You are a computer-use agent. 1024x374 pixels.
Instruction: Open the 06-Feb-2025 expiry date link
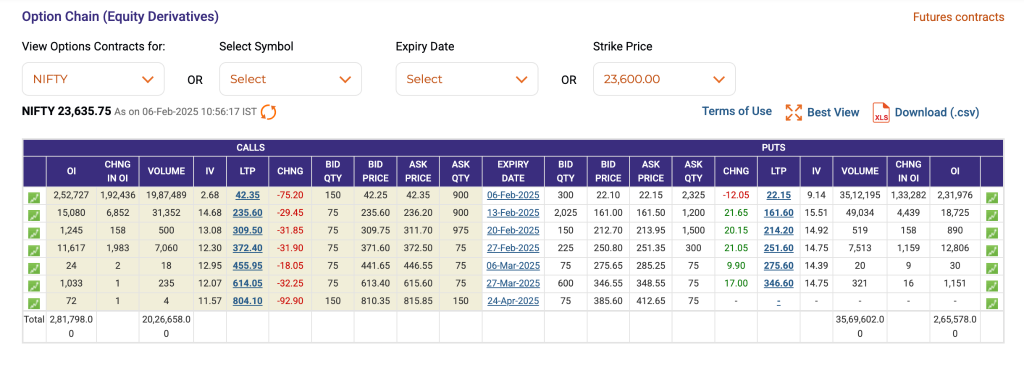tap(513, 195)
